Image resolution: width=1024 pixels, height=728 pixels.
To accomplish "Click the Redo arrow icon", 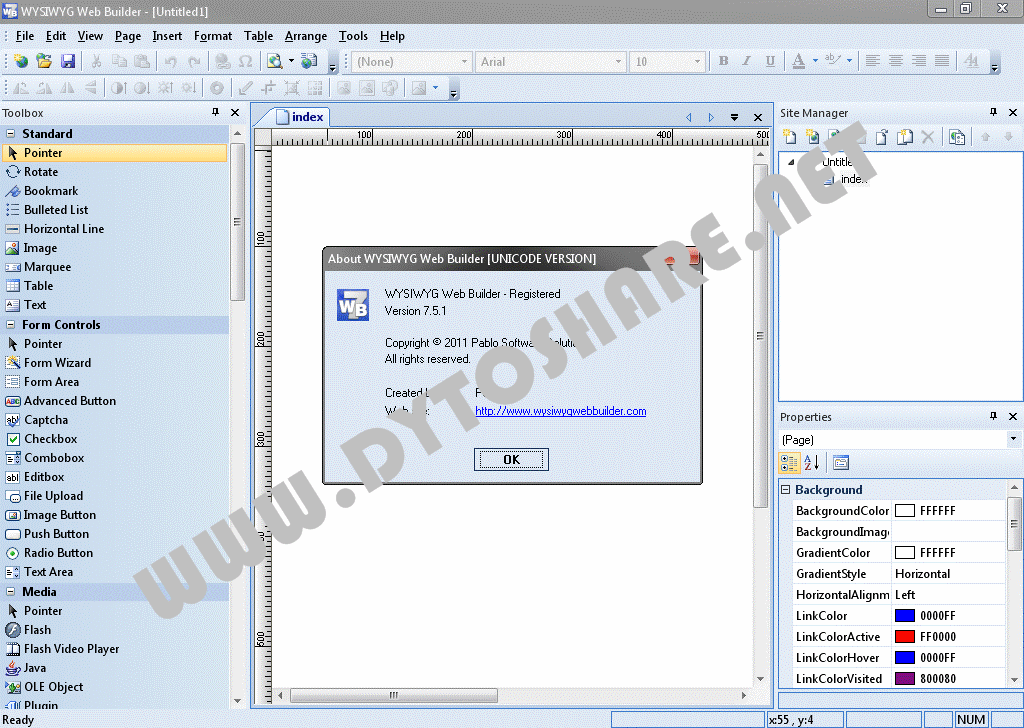I will click(194, 61).
